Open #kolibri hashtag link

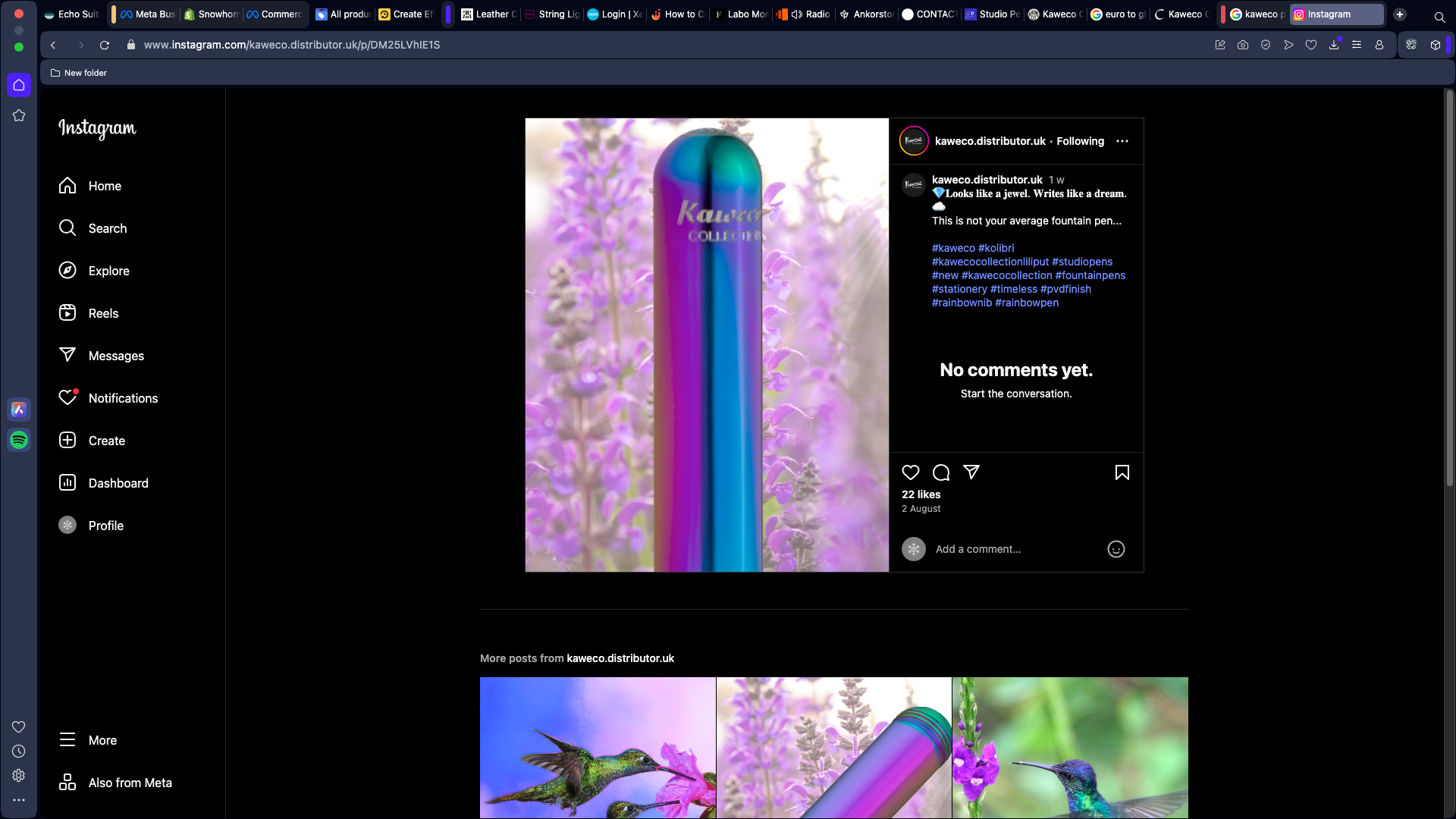pos(996,248)
